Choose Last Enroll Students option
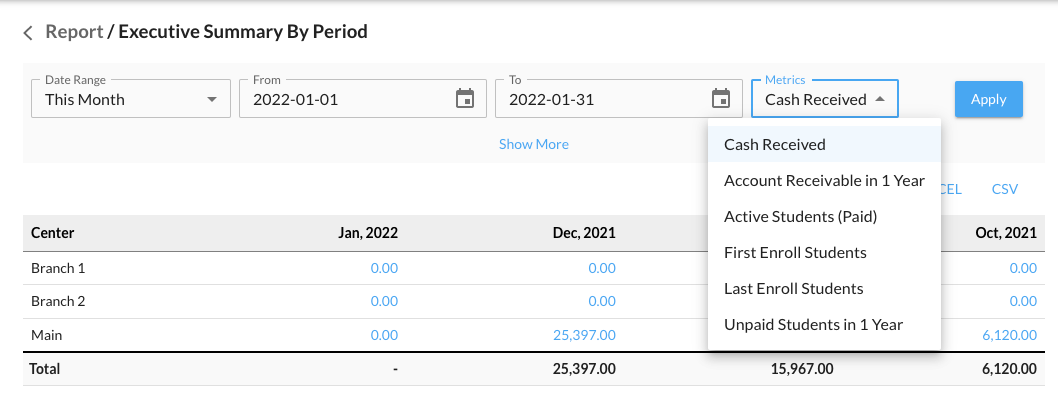The image size is (1058, 408). (793, 288)
